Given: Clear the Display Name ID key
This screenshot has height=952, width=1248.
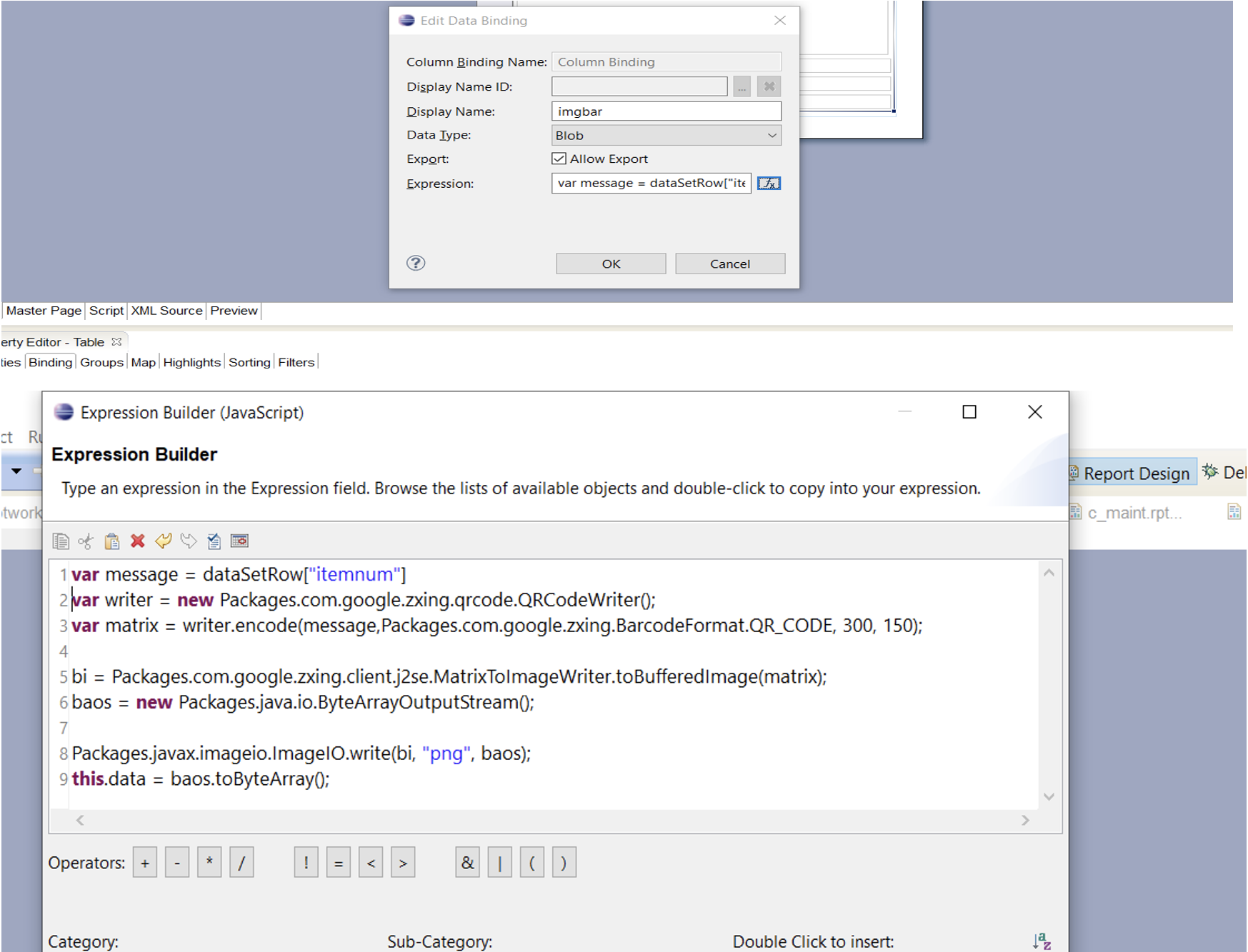Looking at the screenshot, I should [769, 86].
